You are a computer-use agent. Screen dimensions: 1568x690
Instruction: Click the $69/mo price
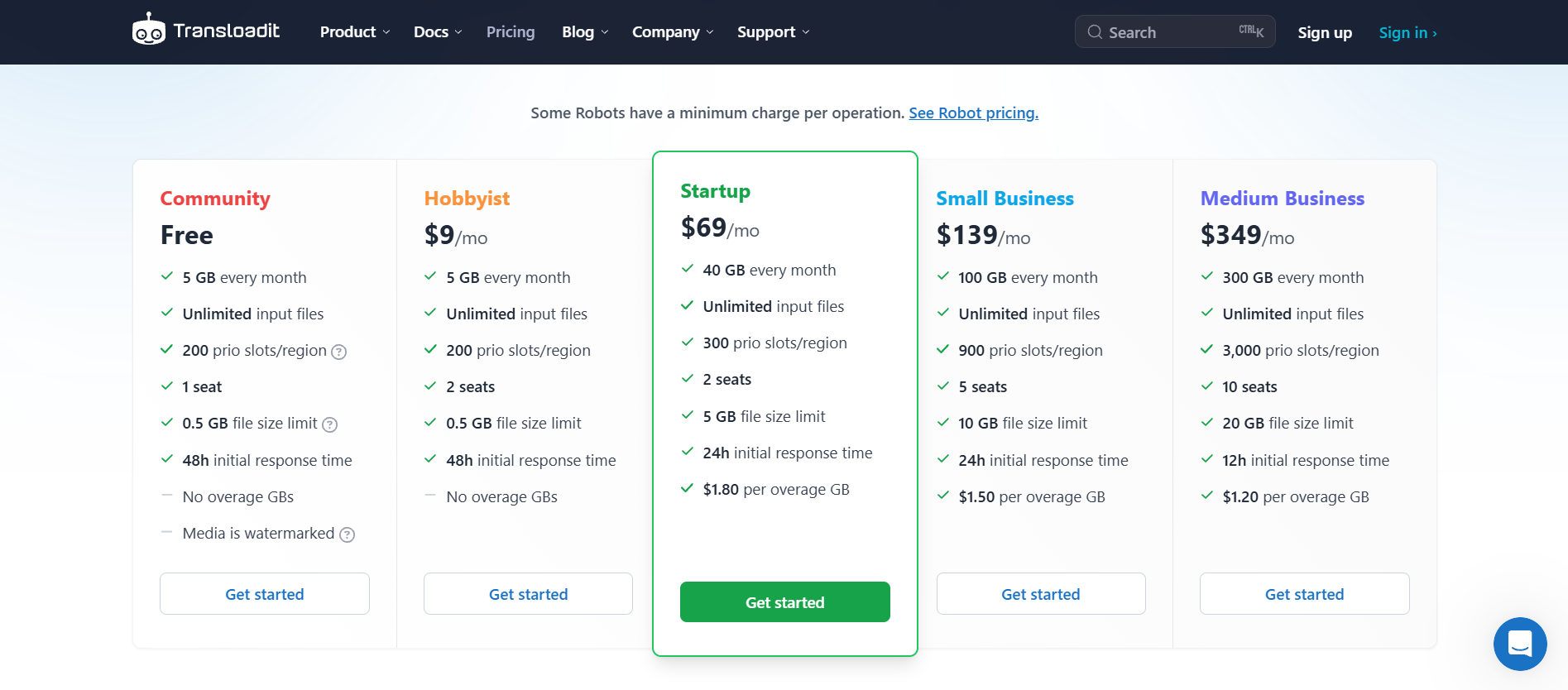720,228
